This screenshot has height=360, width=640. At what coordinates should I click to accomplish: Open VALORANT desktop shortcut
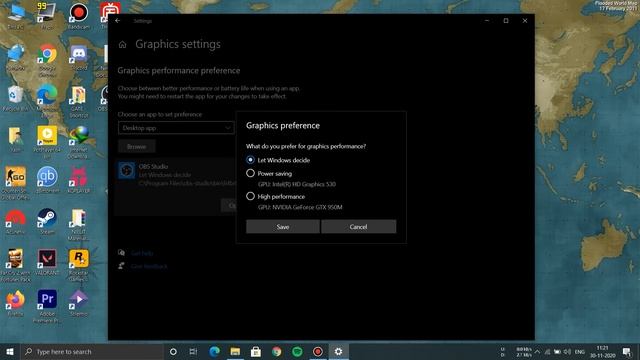pos(47,261)
